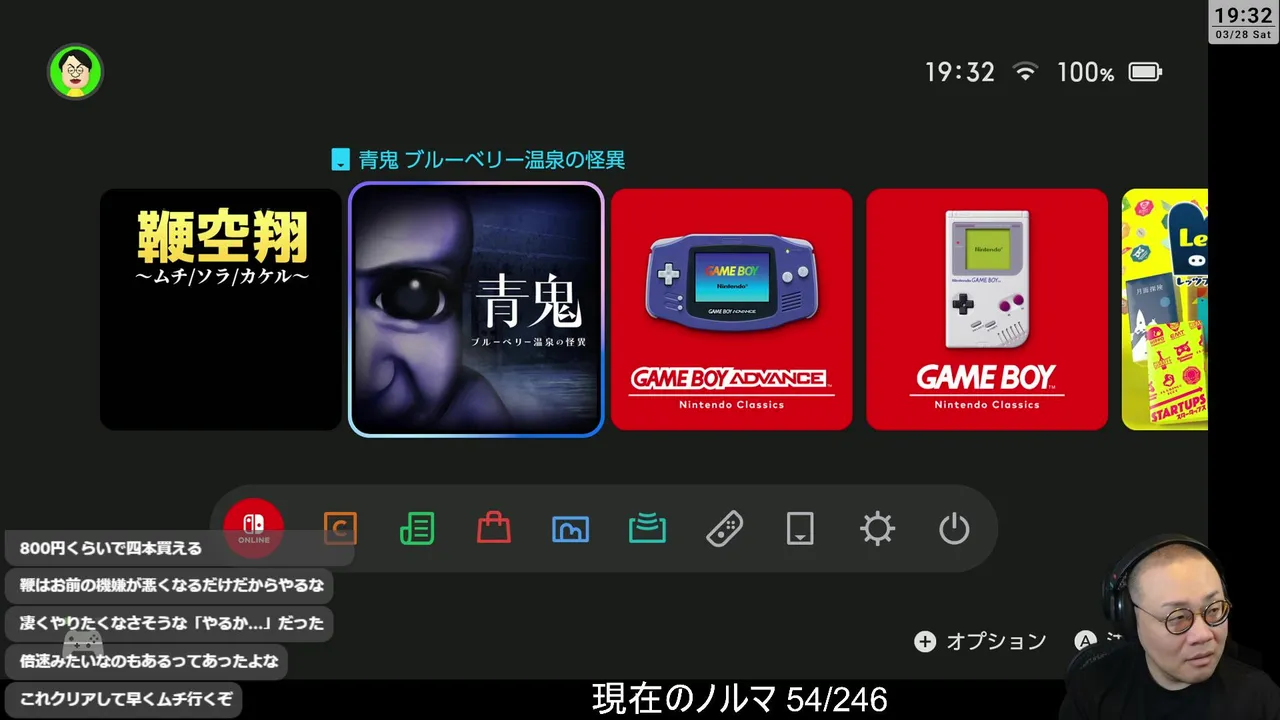Viewport: 1280px width, 720px height.
Task: Click the 現在のノルマ 54/246 caption
Action: [x=740, y=699]
